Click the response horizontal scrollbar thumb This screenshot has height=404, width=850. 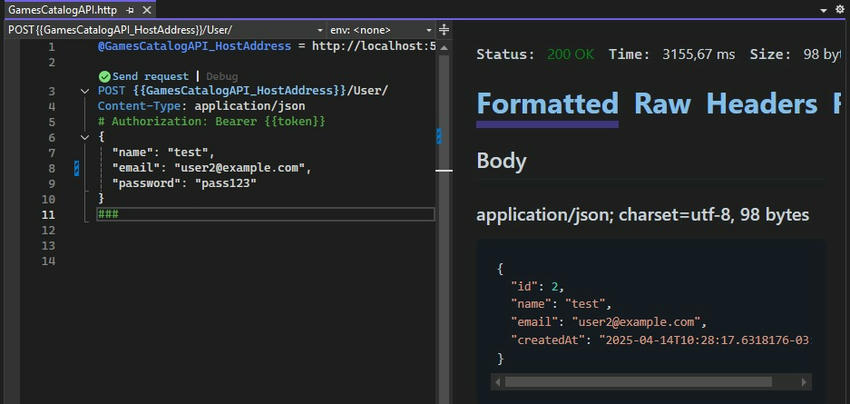point(638,382)
